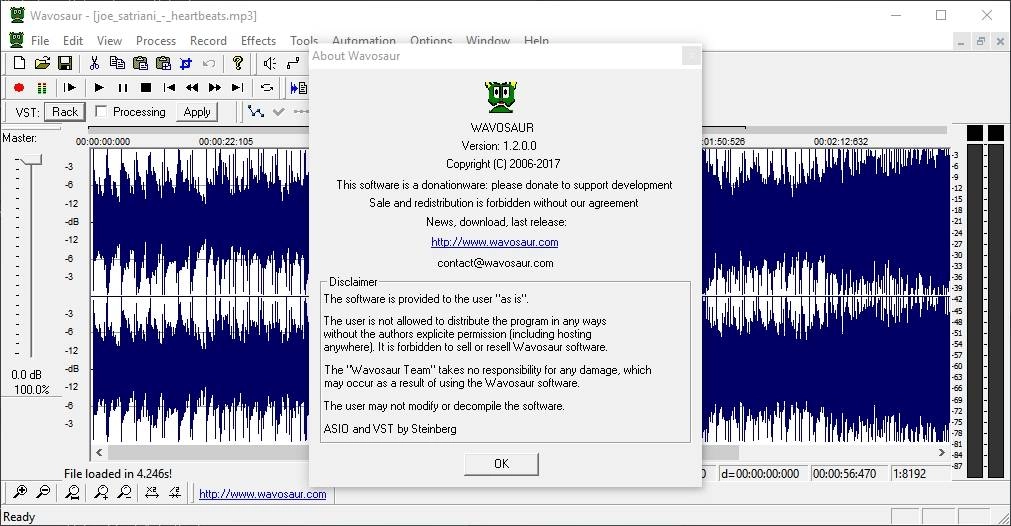This screenshot has height=526, width=1011.
Task: Click the blue arrow scroll-follow icon
Action: [298, 87]
